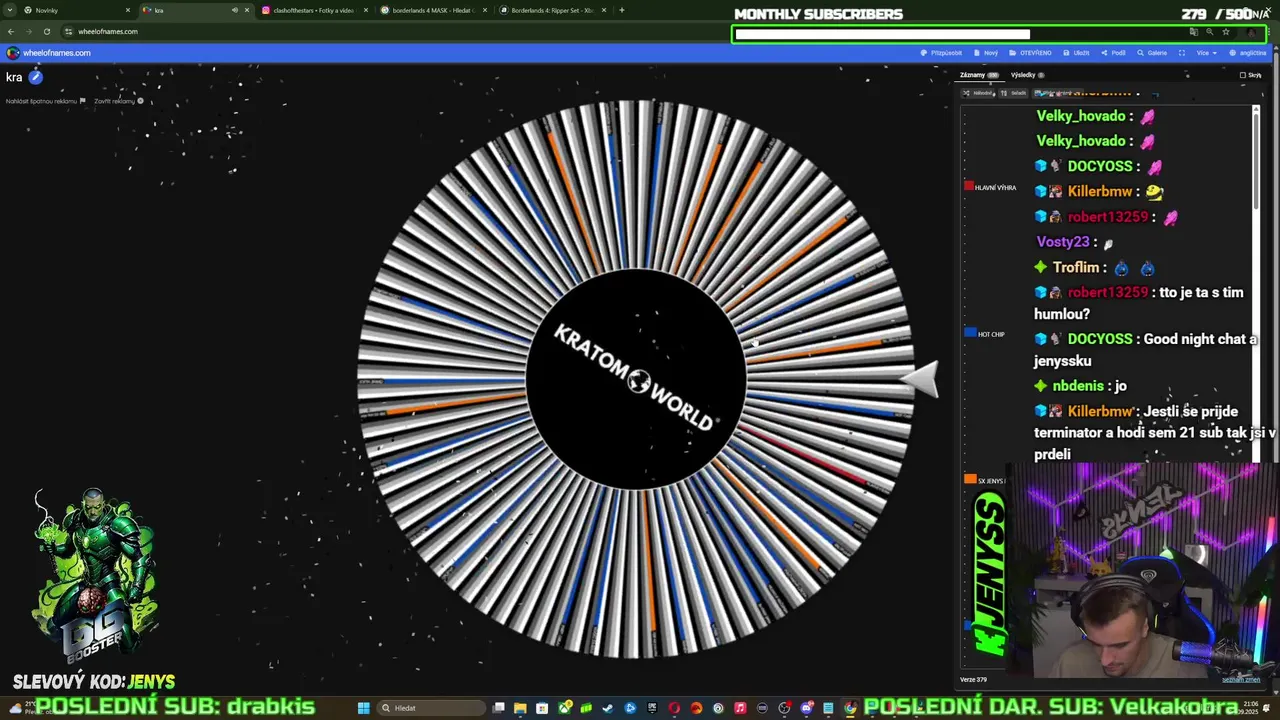Image resolution: width=1280 pixels, height=720 pixels.
Task: Open the angličtina language selector
Action: (1248, 53)
